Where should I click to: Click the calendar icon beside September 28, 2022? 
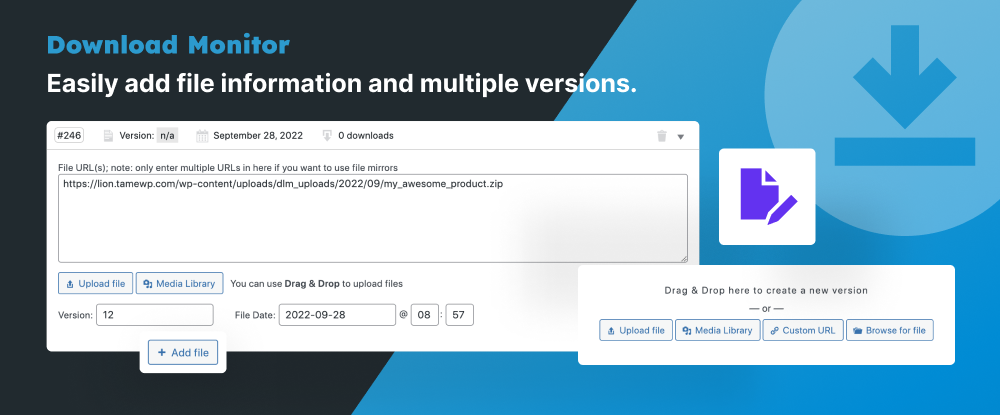[202, 136]
